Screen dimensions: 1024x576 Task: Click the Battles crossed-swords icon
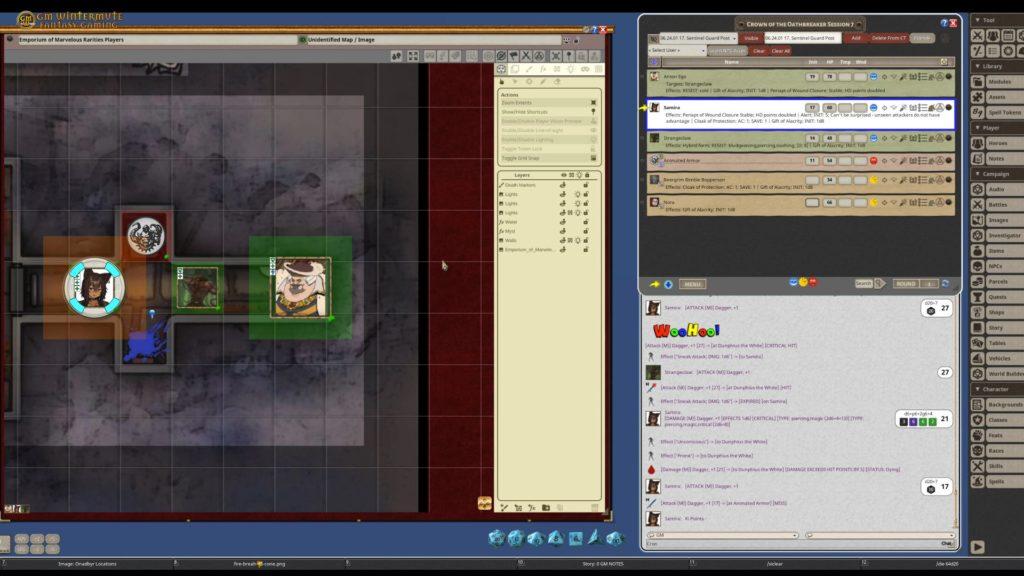[978, 204]
